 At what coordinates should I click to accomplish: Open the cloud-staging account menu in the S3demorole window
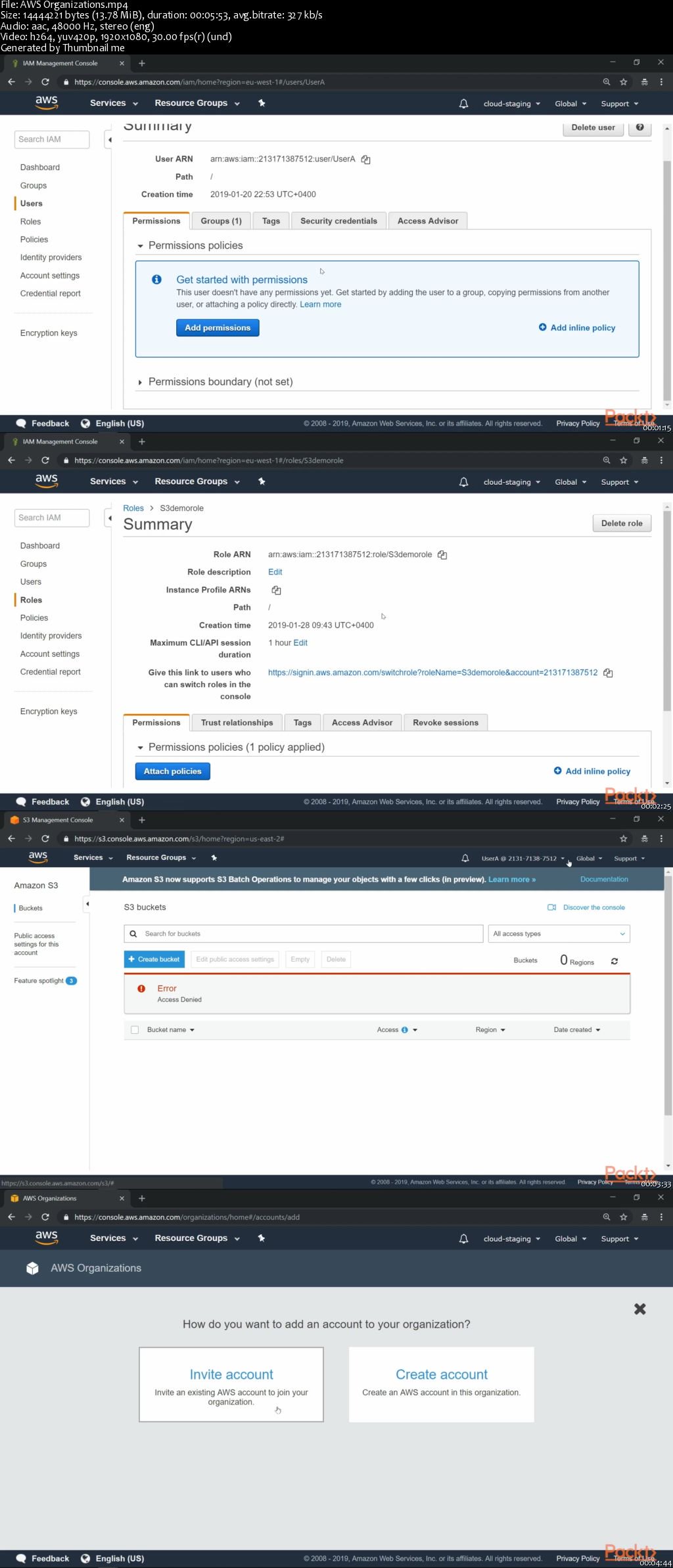pos(512,482)
